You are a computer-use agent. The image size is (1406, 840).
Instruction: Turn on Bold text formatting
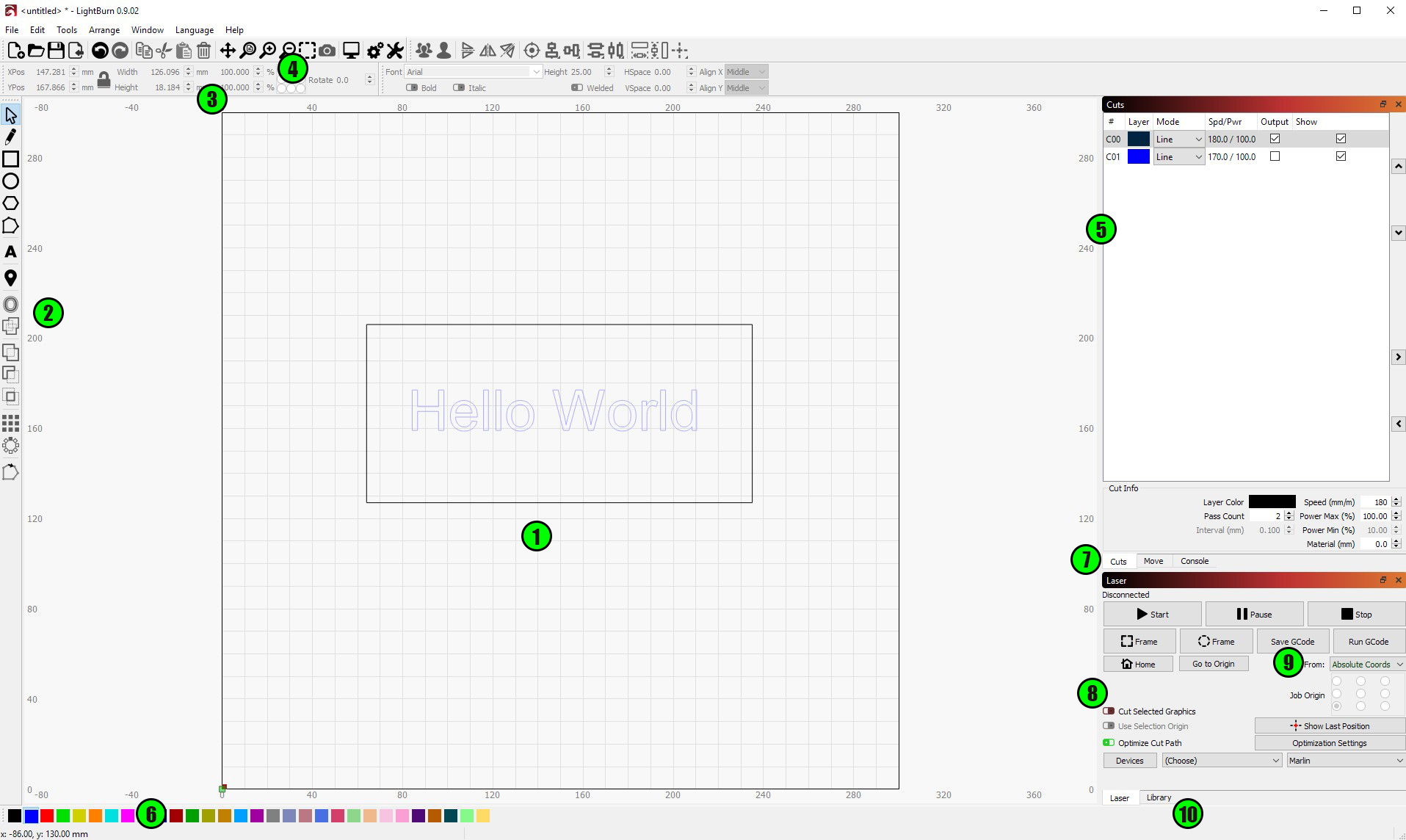(411, 87)
